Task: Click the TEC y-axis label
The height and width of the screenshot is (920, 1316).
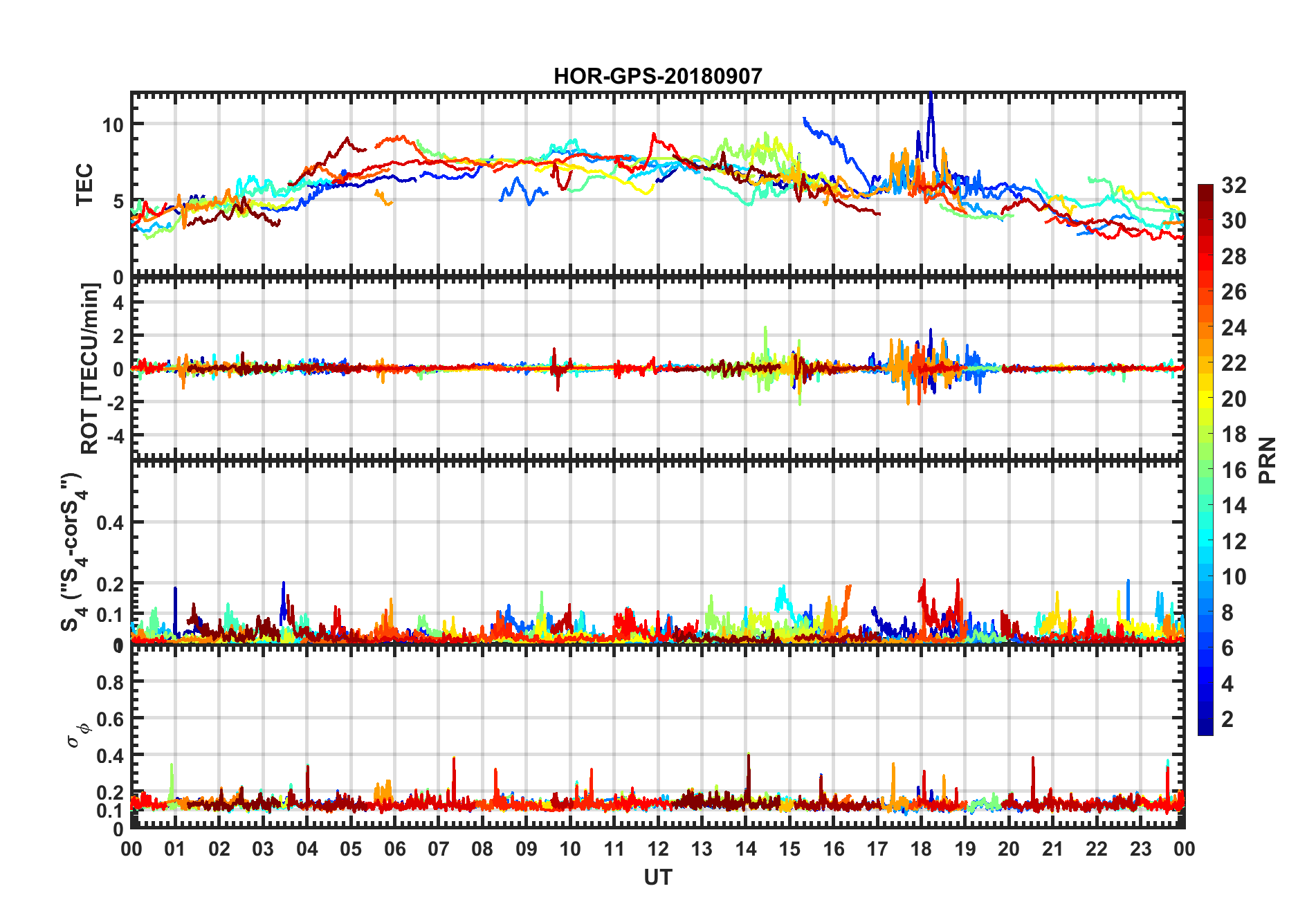Action: pyautogui.click(x=84, y=185)
